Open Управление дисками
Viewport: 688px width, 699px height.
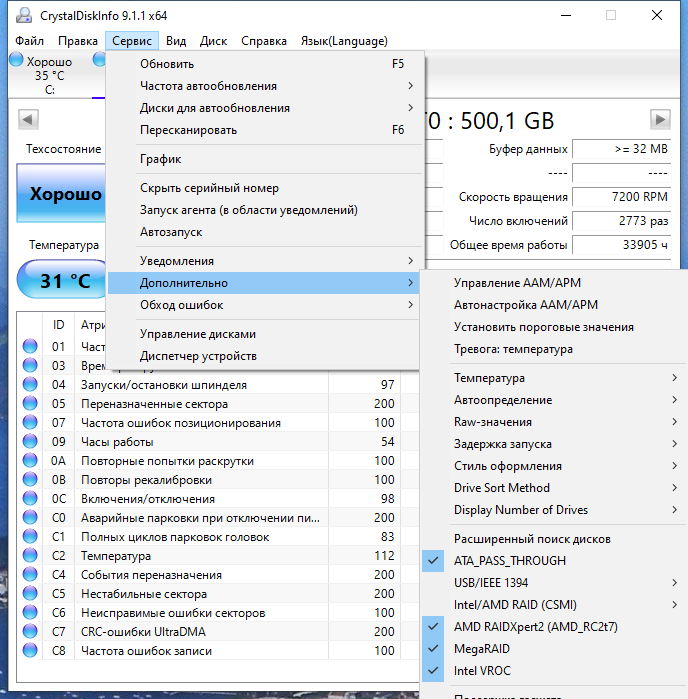(x=263, y=334)
